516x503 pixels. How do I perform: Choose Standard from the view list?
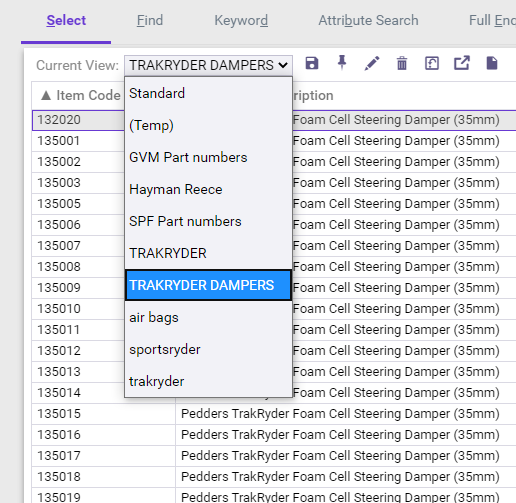(x=208, y=93)
